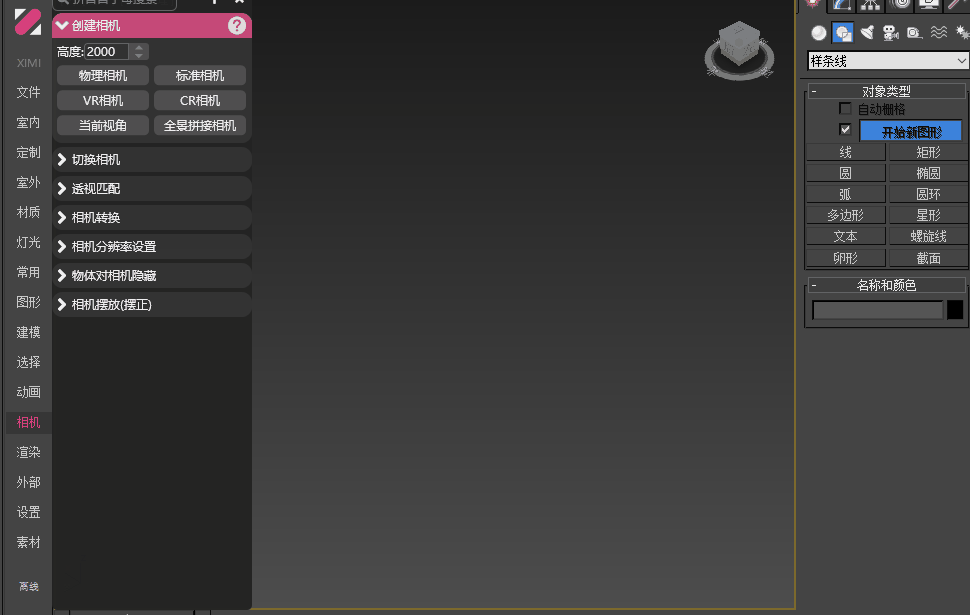Open the 样条线 dropdown list
Viewport: 970px width, 615px height.
[888, 61]
